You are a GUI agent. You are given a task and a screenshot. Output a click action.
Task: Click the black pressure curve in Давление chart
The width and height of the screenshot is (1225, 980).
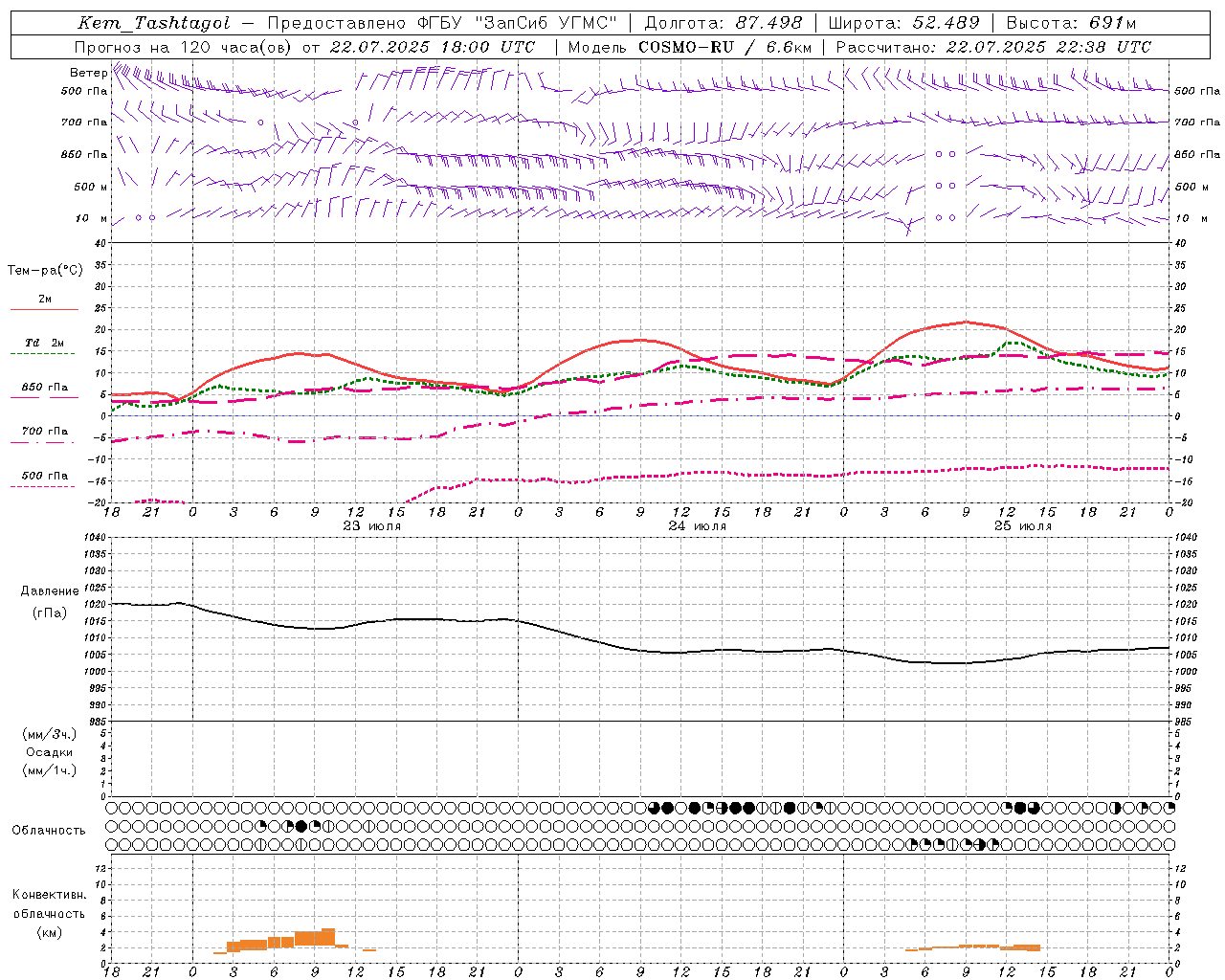click(x=641, y=650)
